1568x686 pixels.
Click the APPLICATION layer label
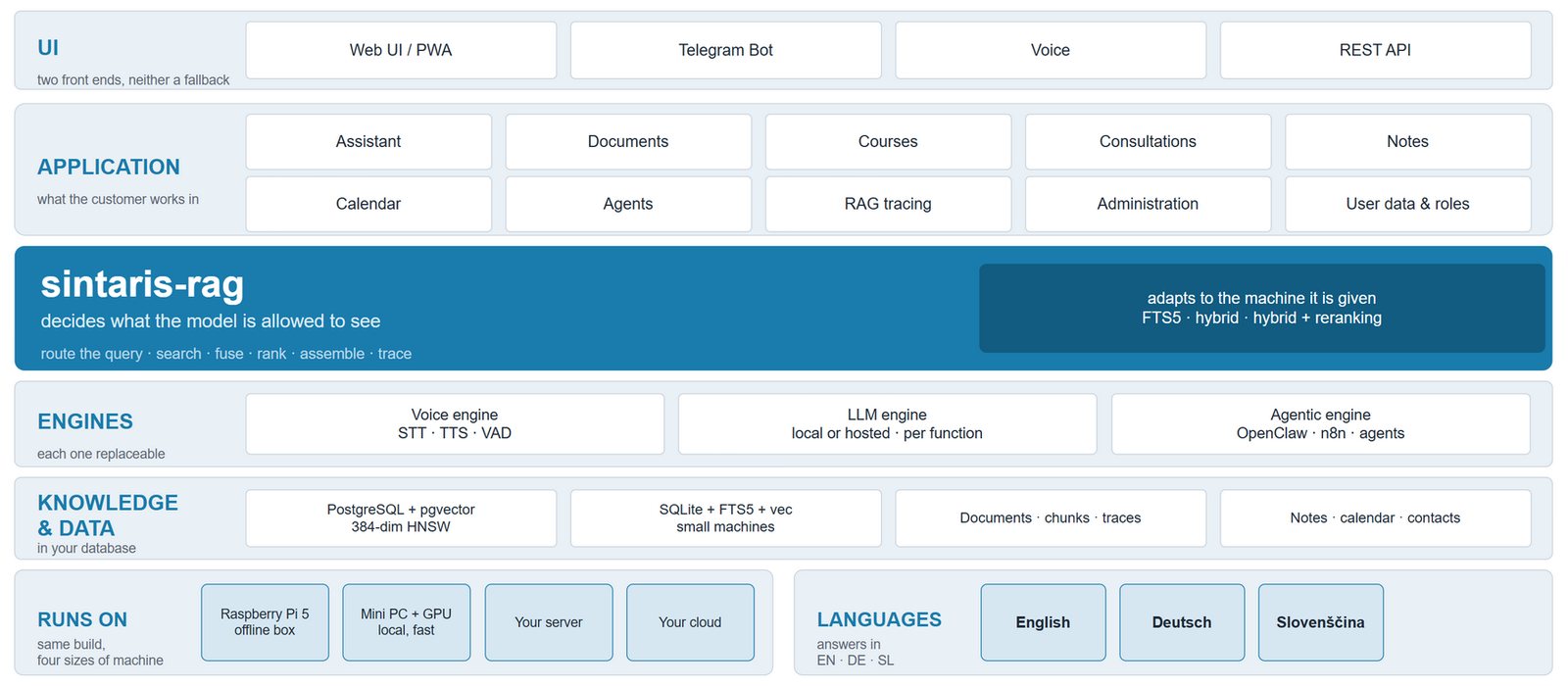pos(109,168)
